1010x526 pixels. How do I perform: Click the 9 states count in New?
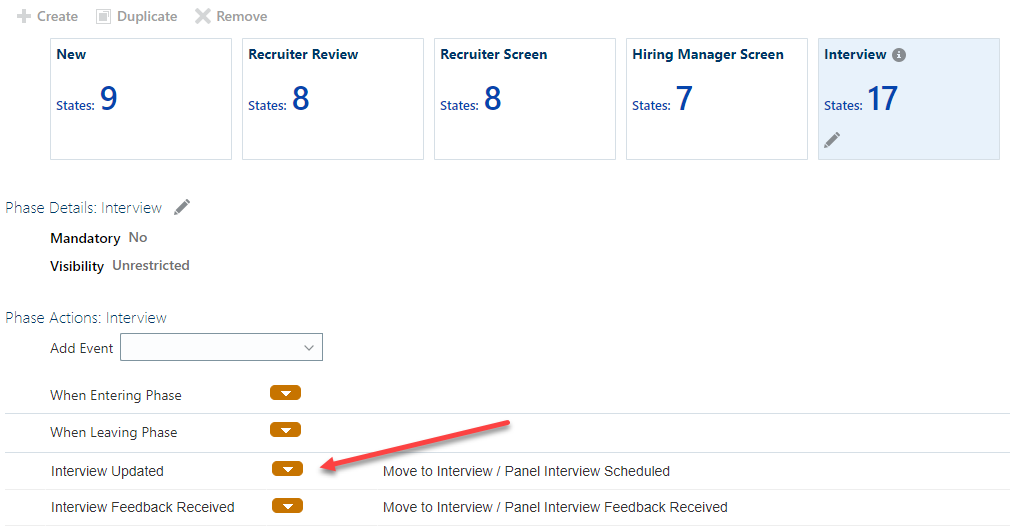109,99
